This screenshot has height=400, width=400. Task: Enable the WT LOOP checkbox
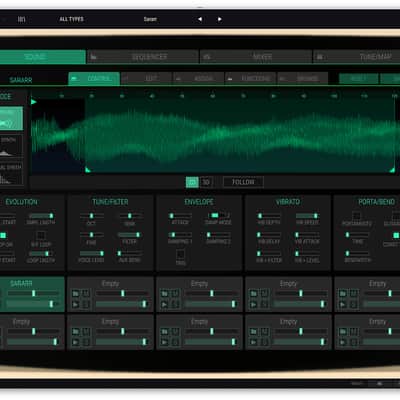[x=41, y=235]
